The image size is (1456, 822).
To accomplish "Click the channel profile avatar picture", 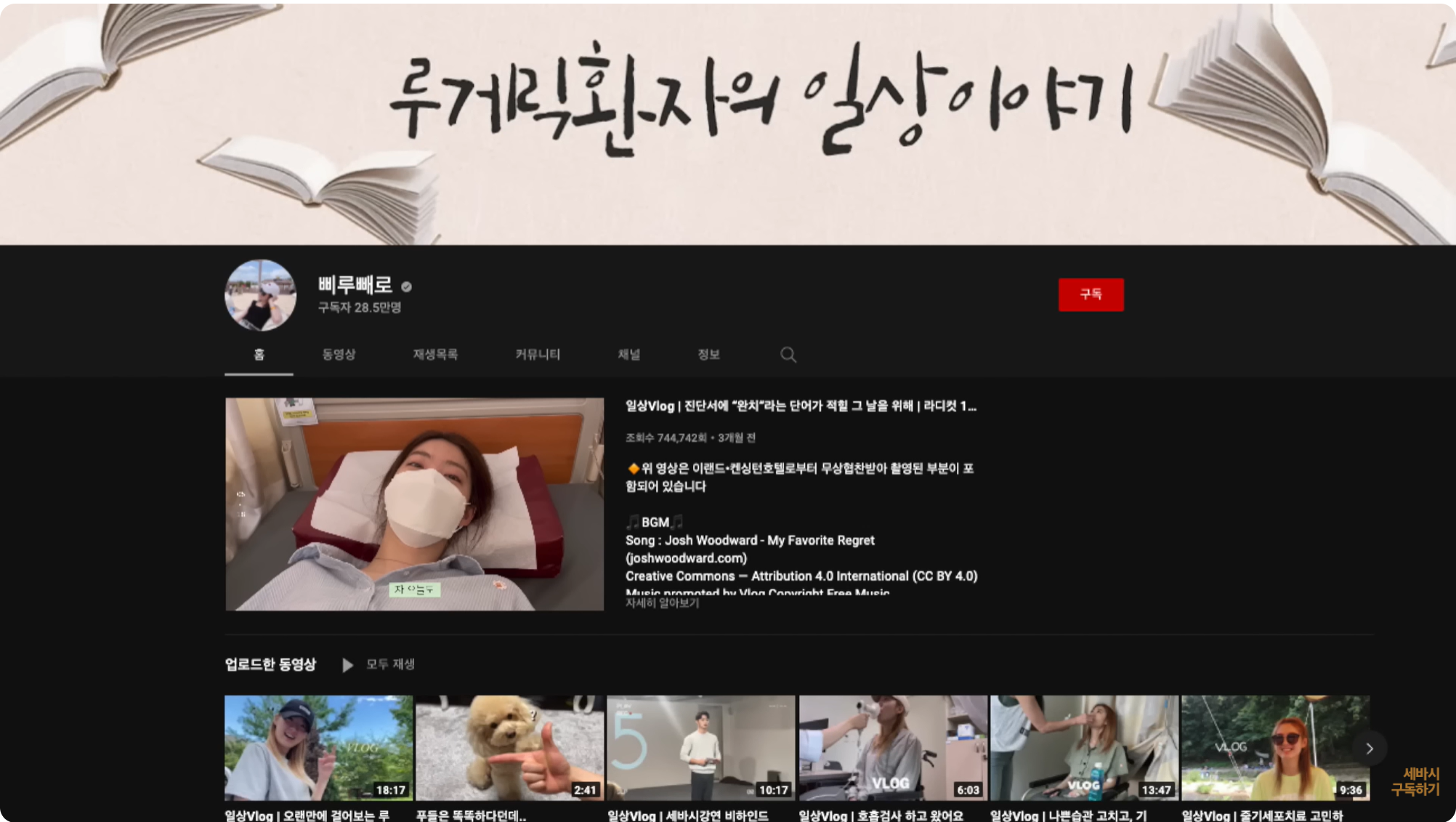I will (260, 295).
